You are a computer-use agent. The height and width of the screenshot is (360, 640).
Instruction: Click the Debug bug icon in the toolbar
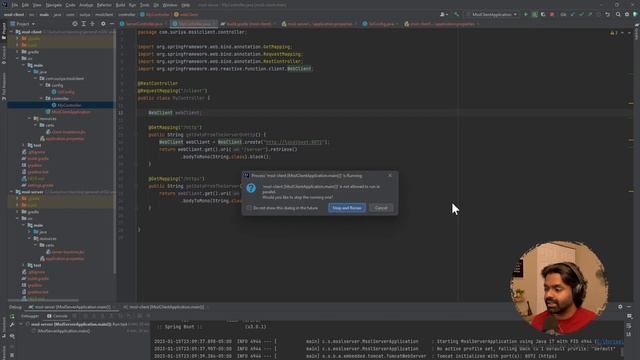534,14
